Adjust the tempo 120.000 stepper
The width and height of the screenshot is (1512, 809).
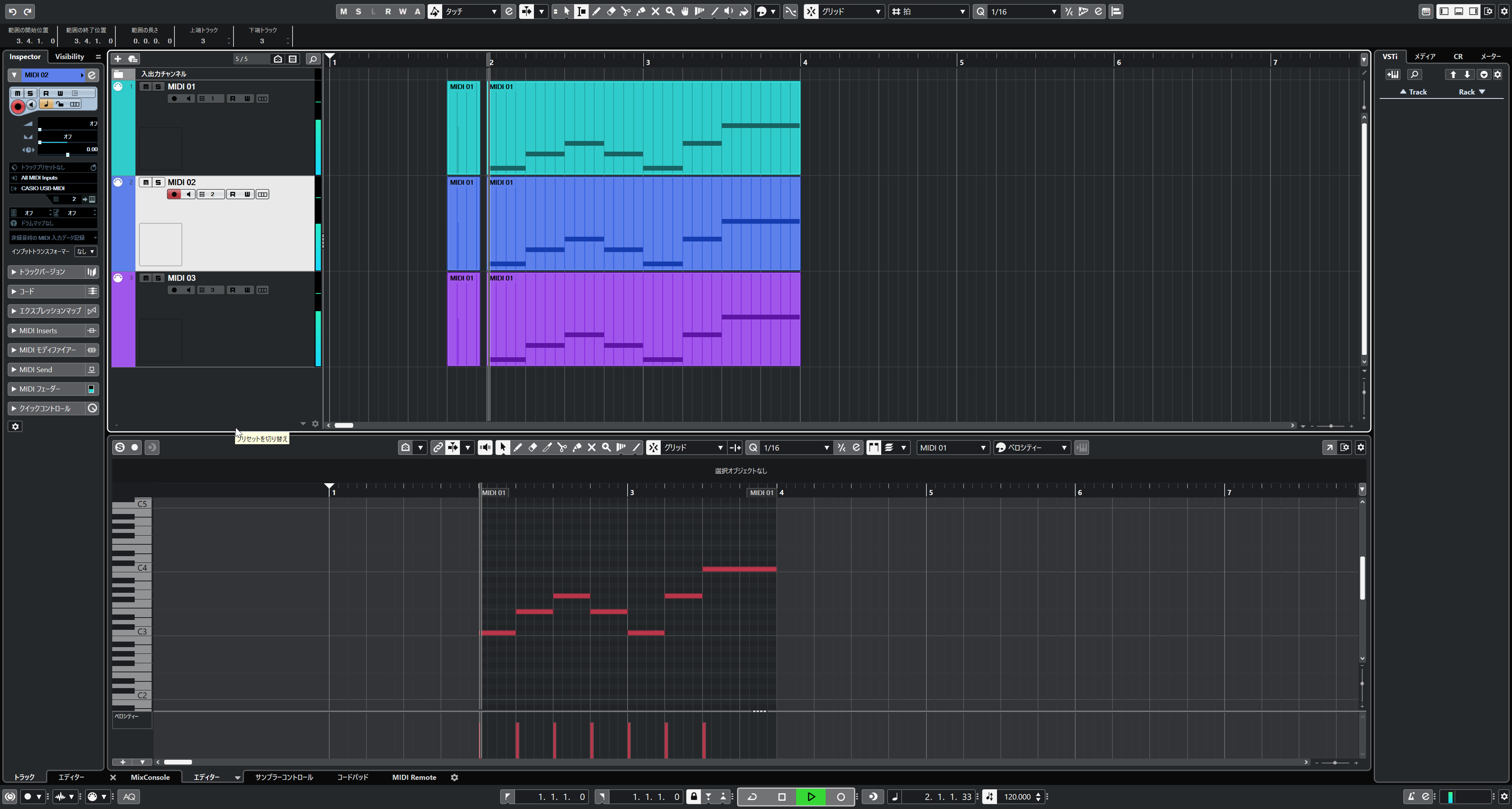coord(1038,797)
